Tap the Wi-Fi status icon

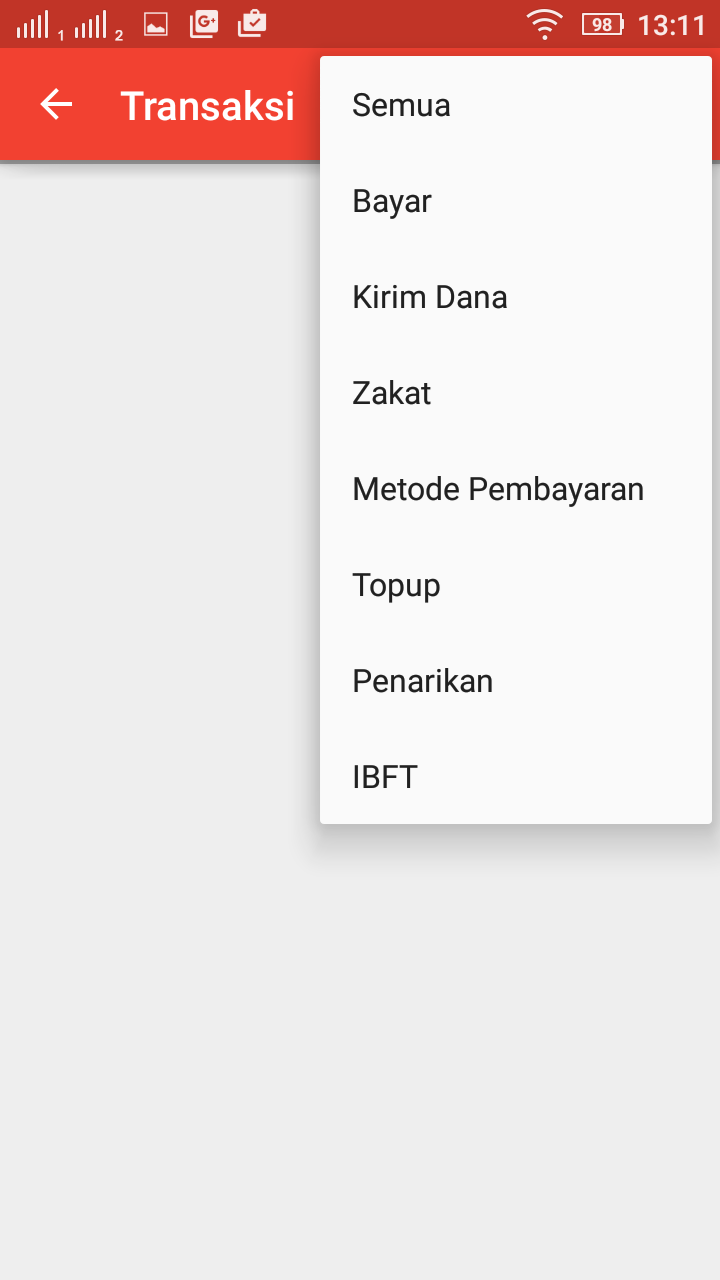(x=544, y=22)
